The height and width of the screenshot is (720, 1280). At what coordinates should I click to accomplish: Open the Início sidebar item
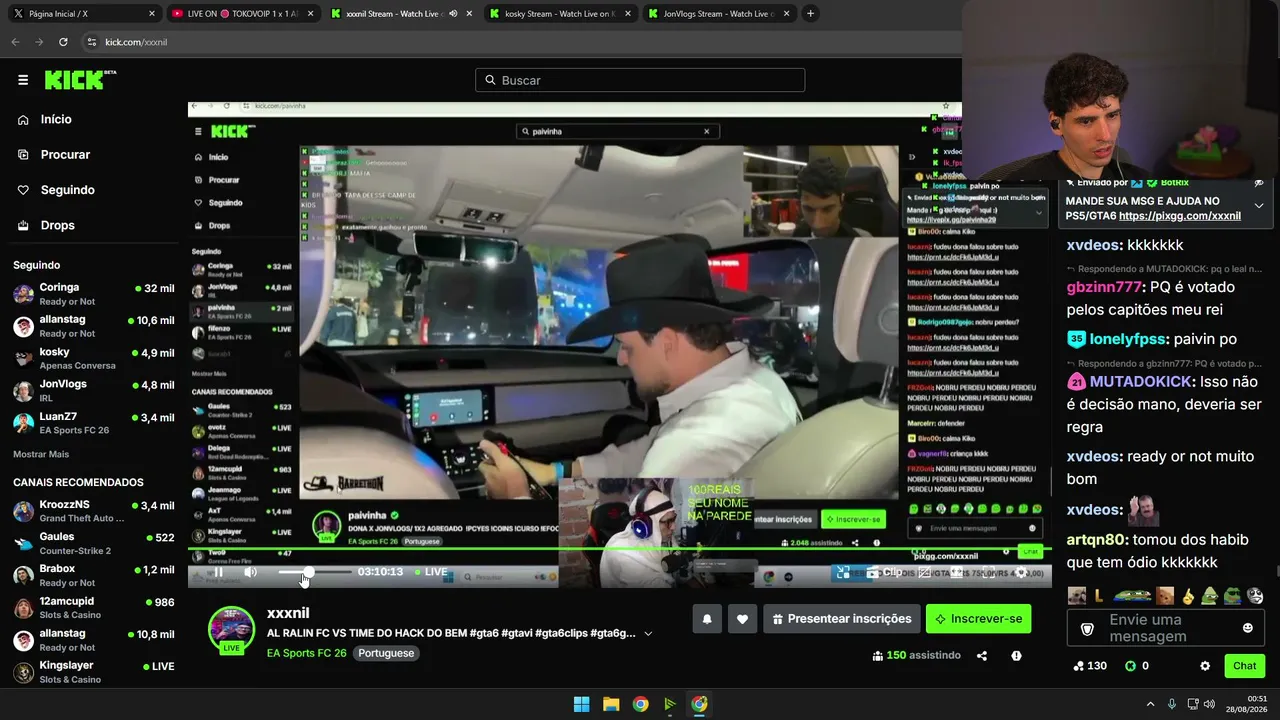point(56,119)
